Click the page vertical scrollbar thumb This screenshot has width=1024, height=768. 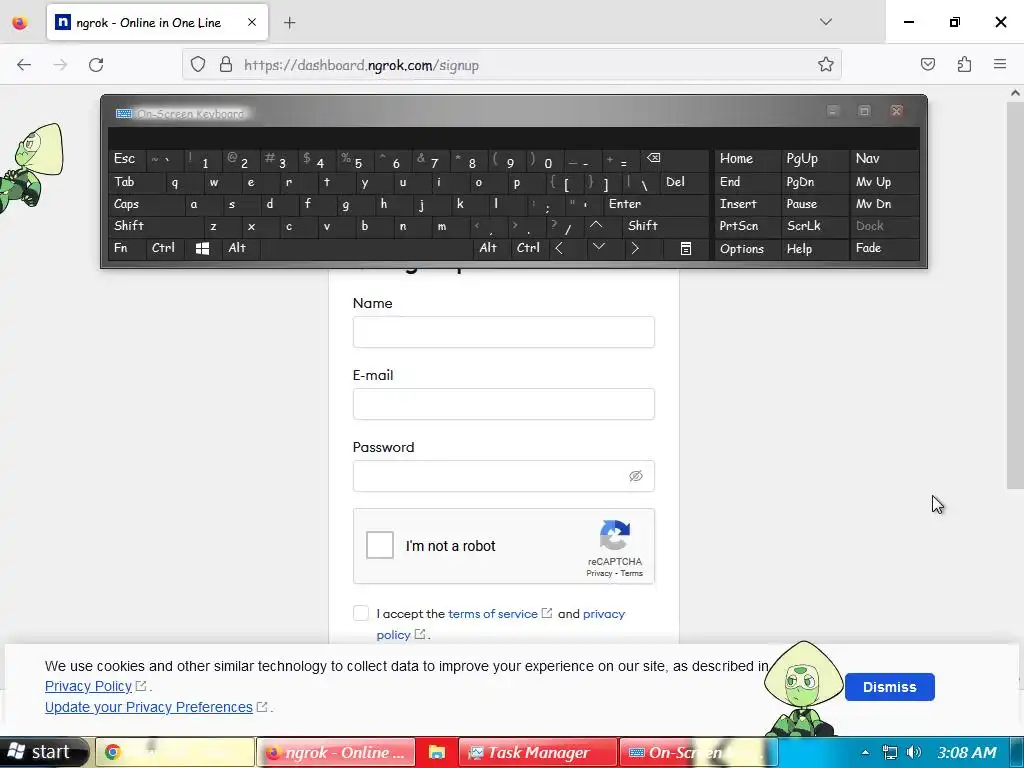pyautogui.click(x=1015, y=295)
